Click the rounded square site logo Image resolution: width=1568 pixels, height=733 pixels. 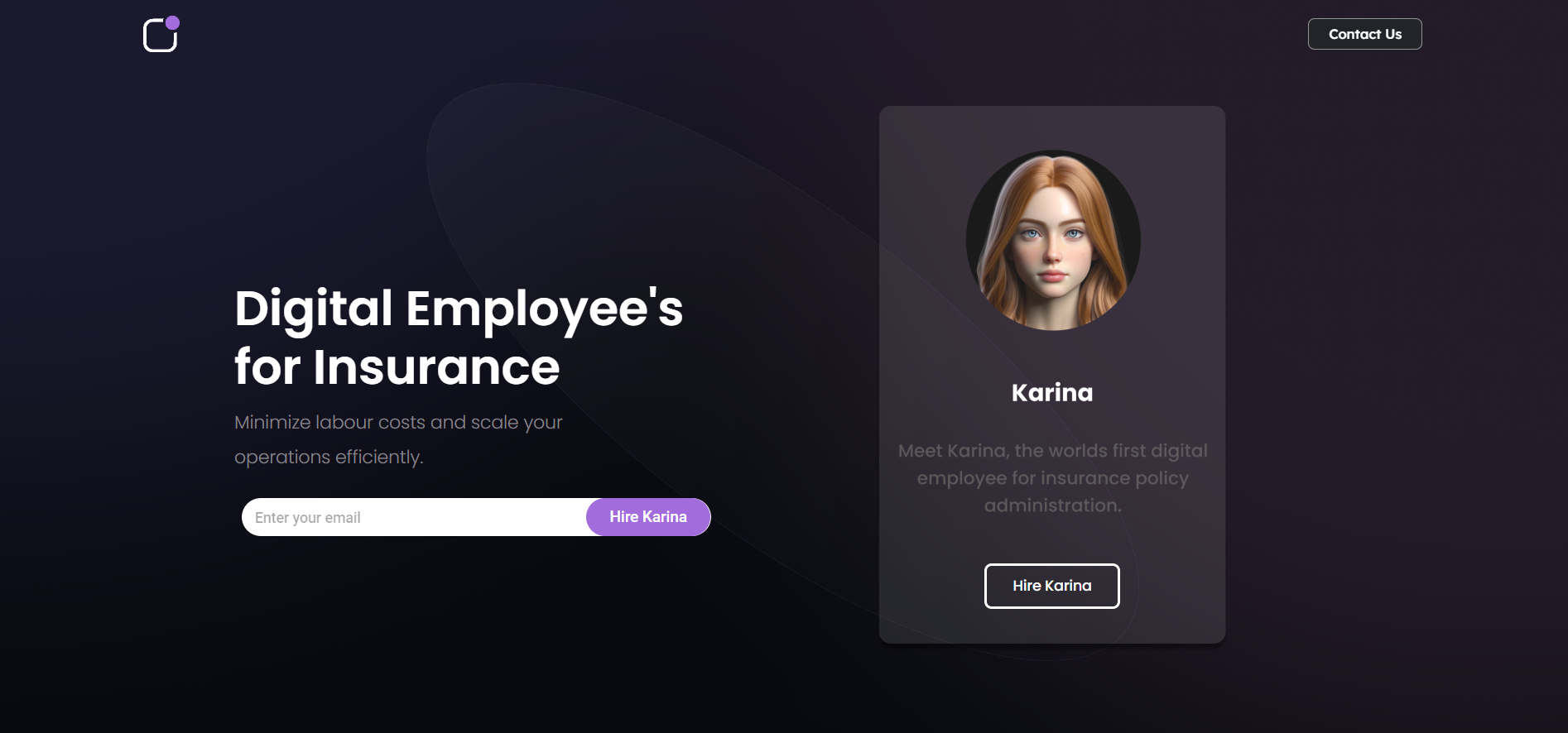[x=159, y=36]
